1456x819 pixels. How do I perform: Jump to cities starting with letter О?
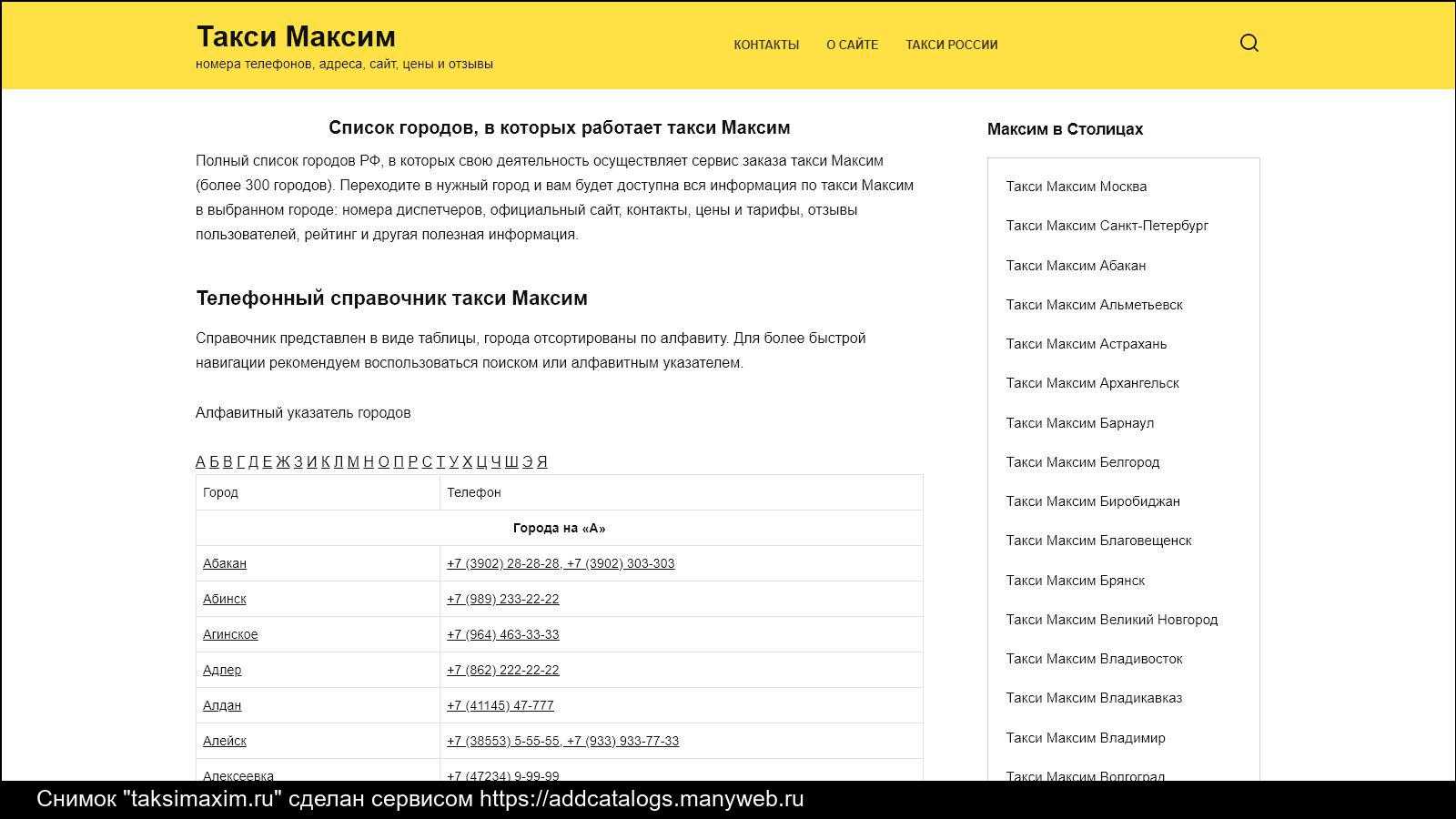tap(384, 461)
